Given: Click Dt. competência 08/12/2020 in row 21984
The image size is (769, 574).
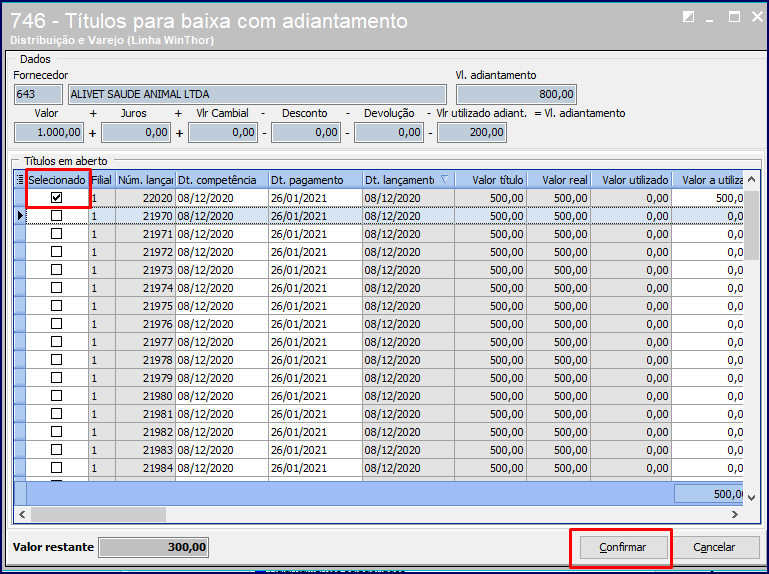Looking at the screenshot, I should (x=222, y=468).
